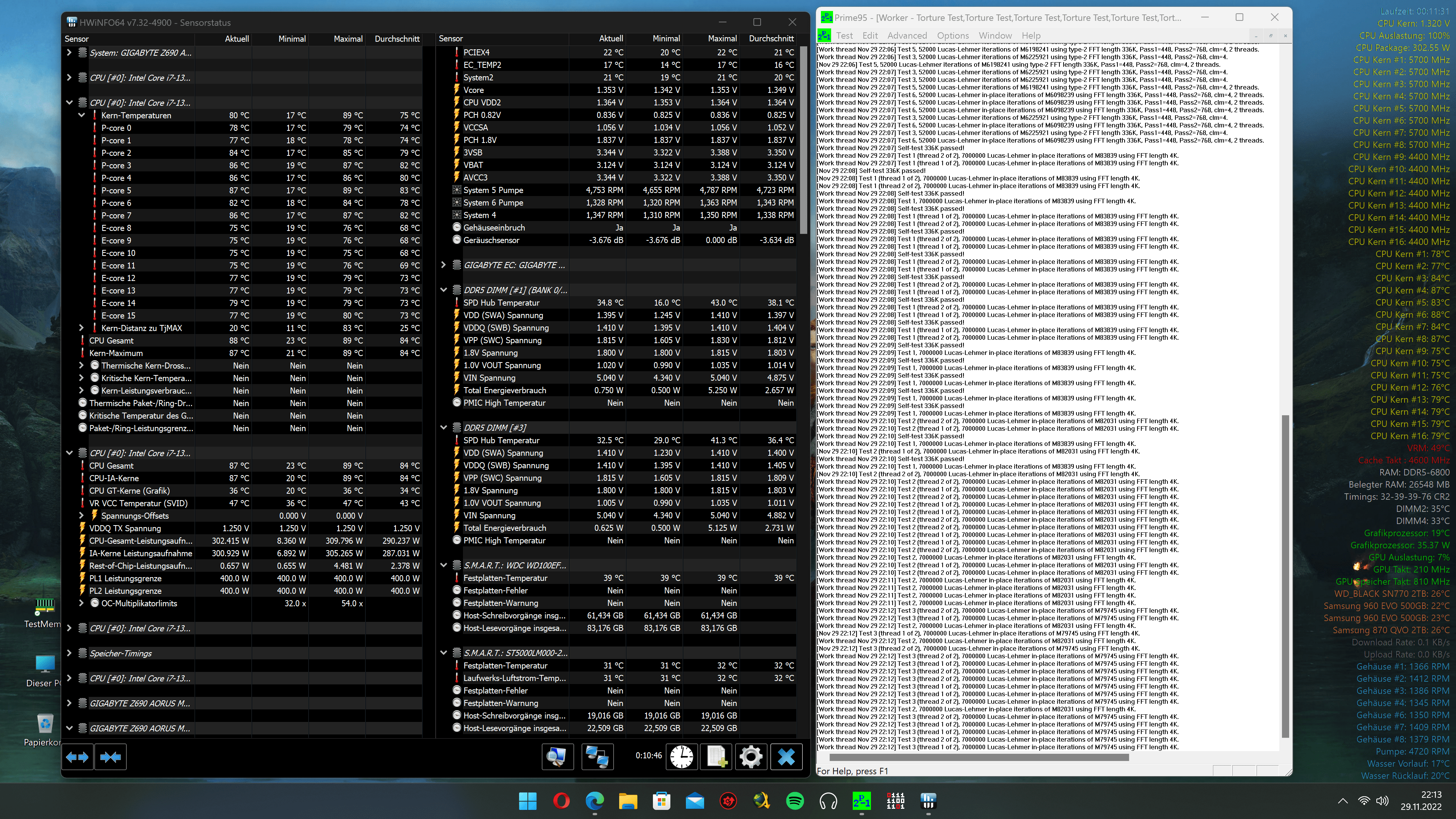1456x819 pixels.
Task: Expand Kern-Distanz zu TjMAX row
Action: [x=82, y=328]
